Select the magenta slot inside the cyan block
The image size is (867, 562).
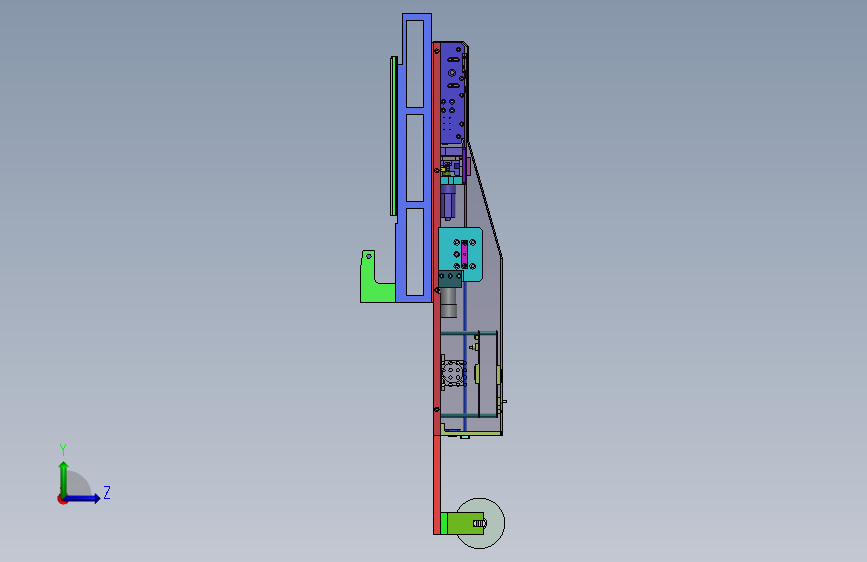click(464, 254)
